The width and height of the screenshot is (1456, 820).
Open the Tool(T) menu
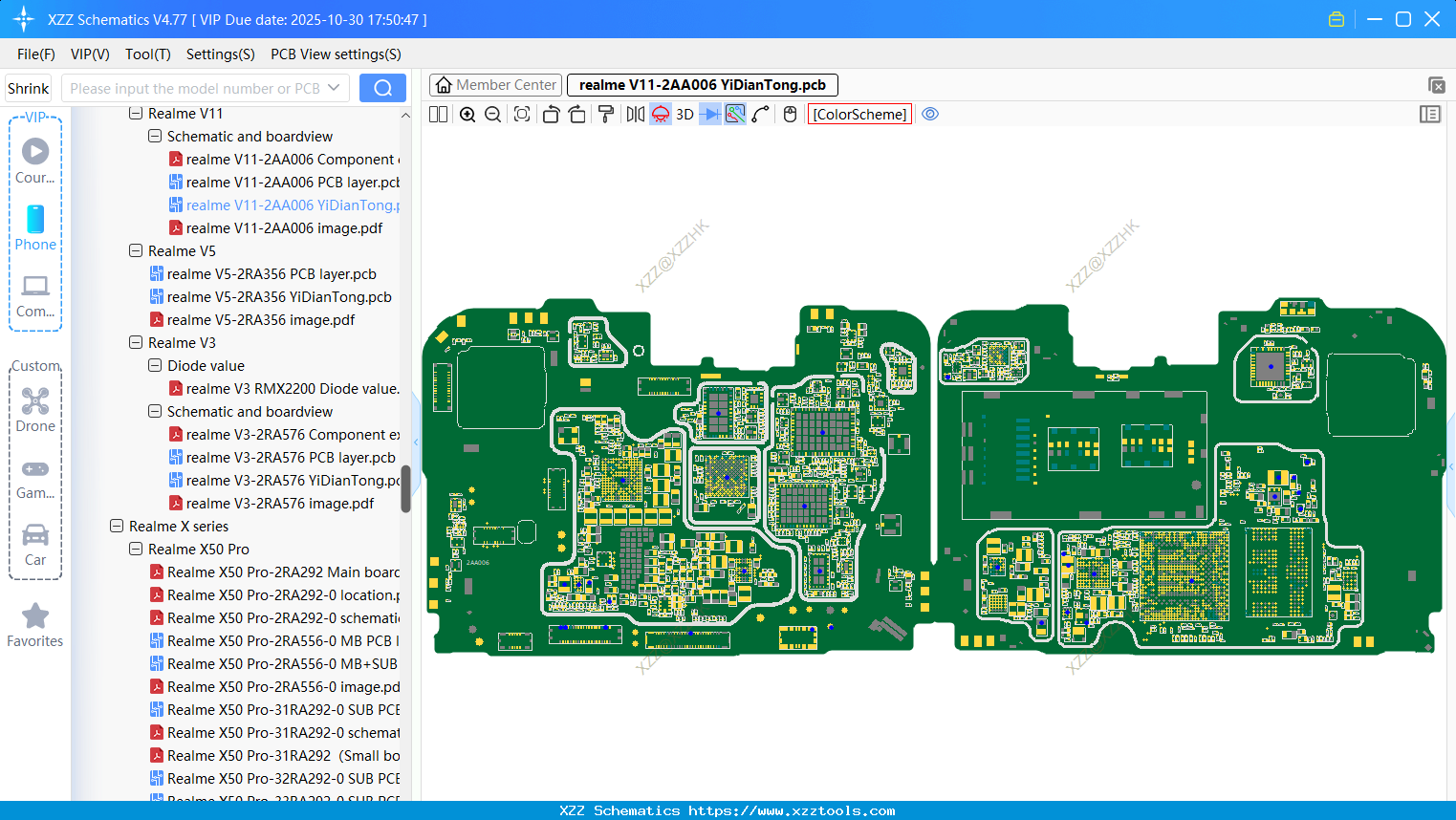(x=147, y=54)
